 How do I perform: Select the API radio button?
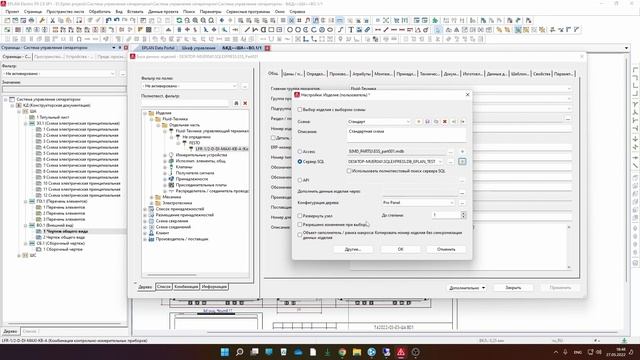coord(300,180)
